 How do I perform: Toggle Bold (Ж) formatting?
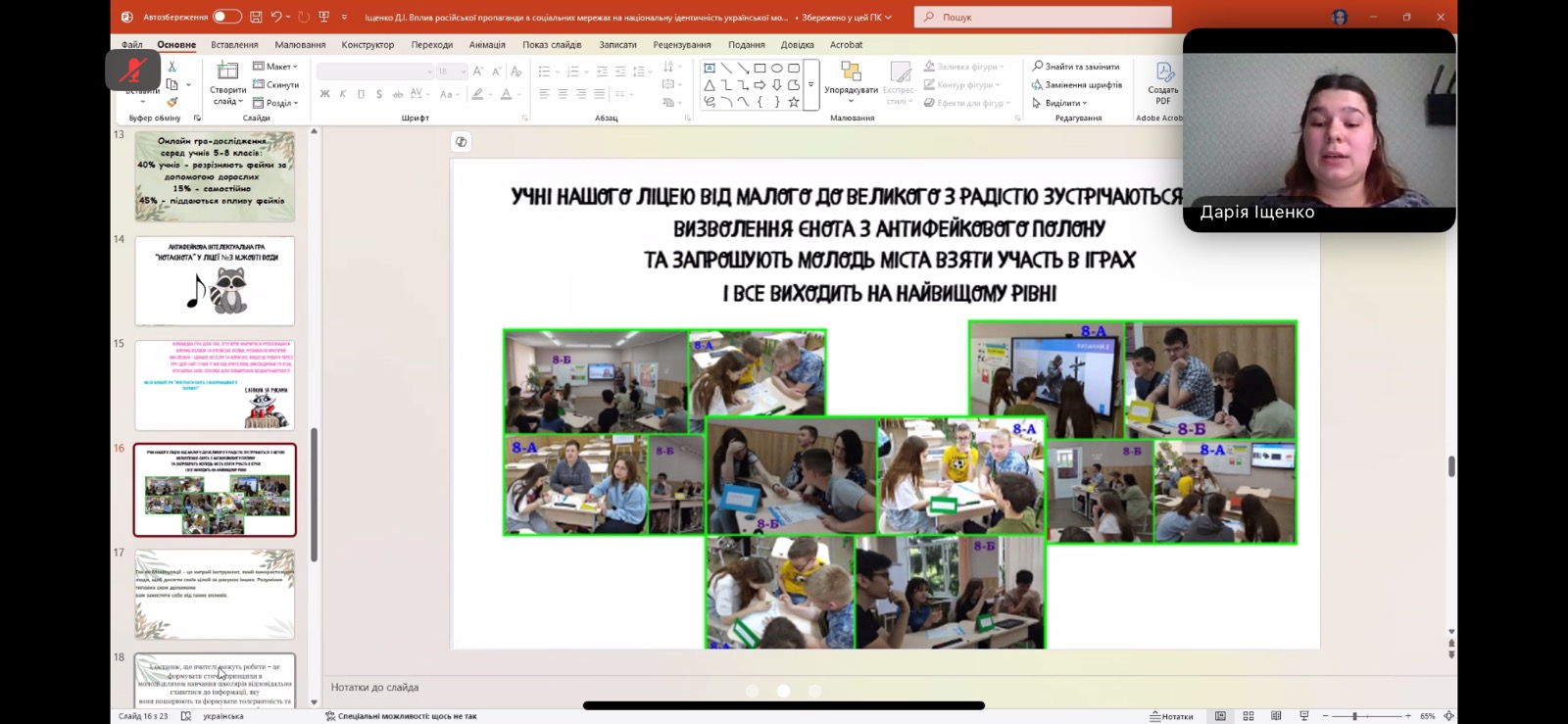pos(324,94)
